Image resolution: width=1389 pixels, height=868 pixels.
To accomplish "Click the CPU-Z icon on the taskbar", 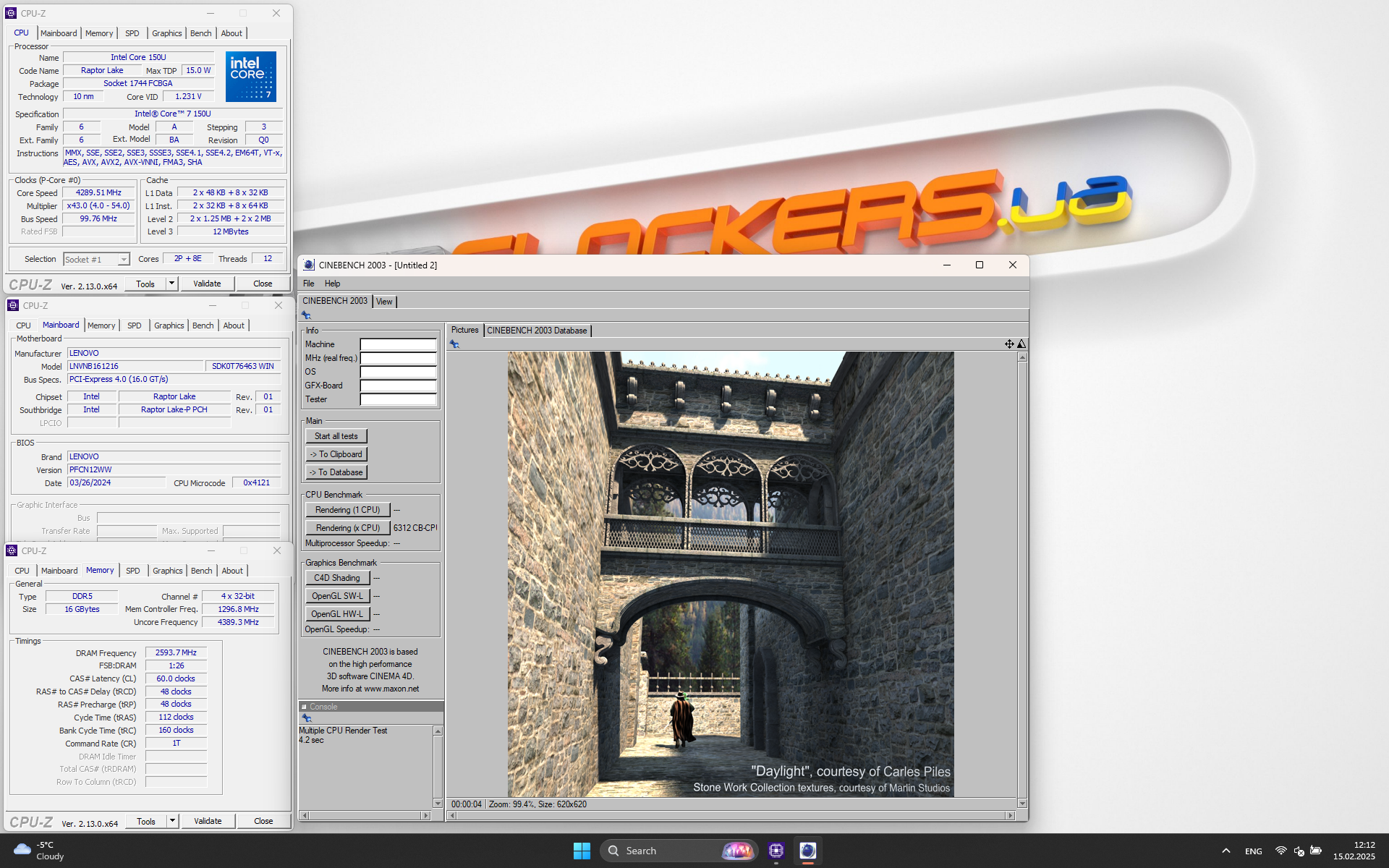I will click(x=776, y=851).
